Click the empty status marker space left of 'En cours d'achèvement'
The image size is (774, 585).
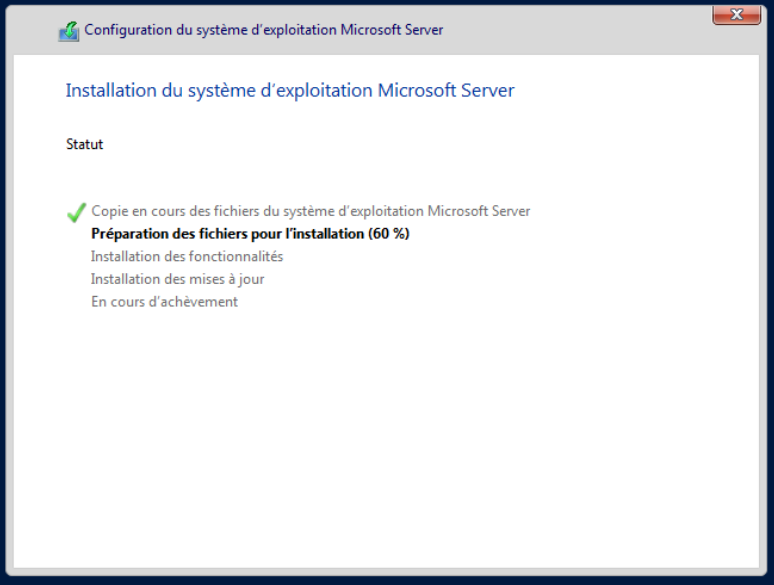point(75,301)
